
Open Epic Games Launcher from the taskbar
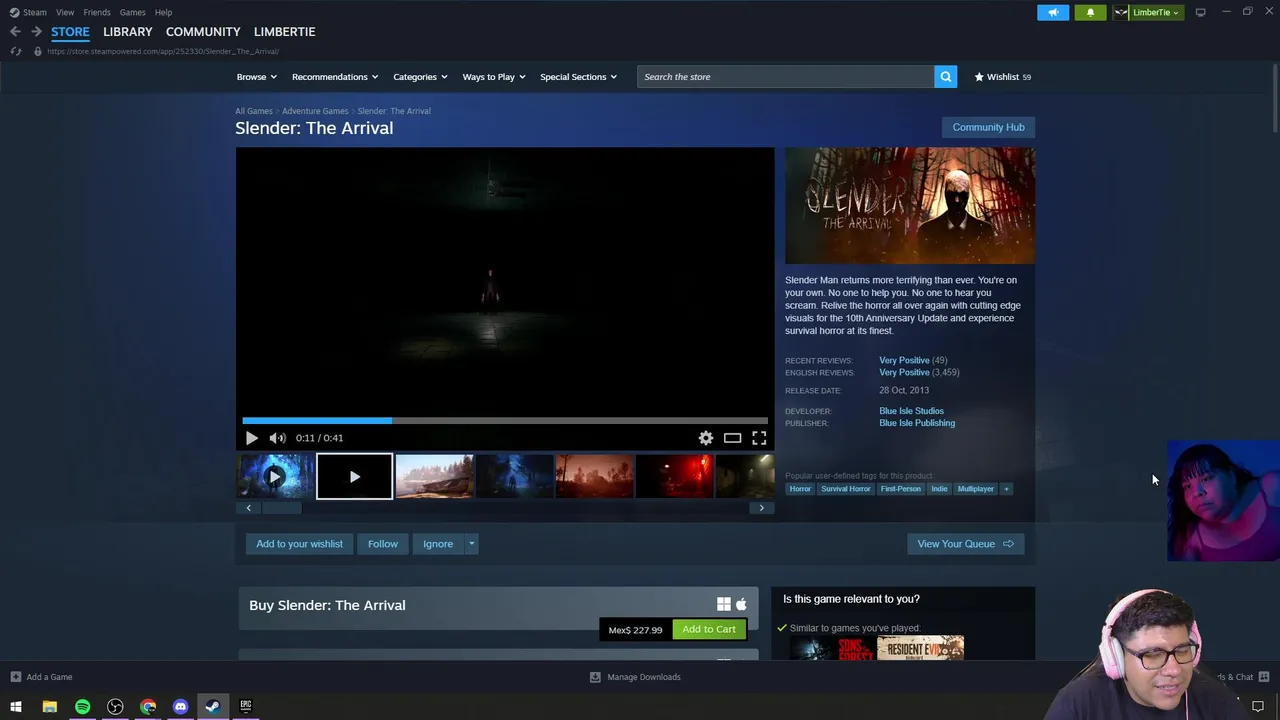(245, 707)
